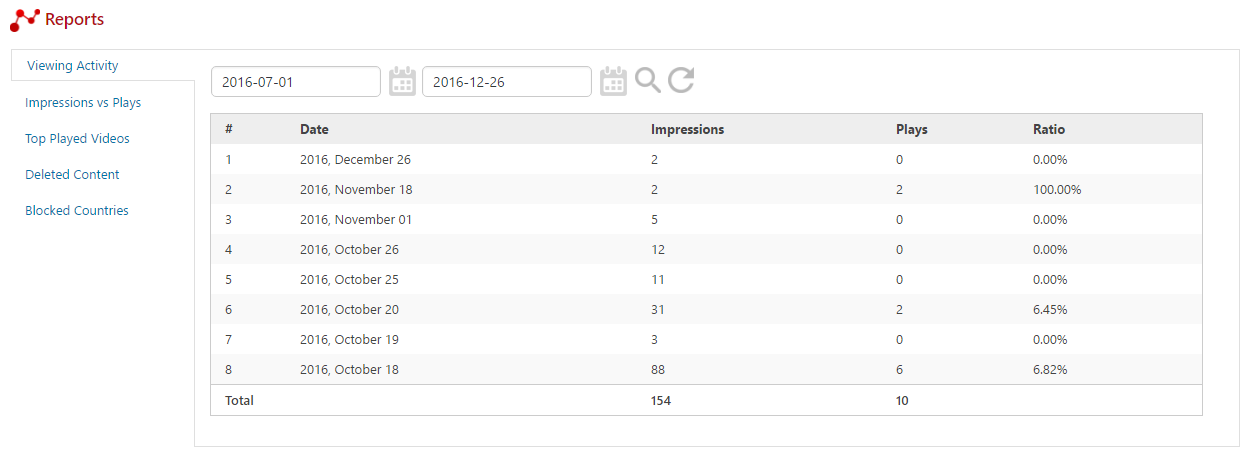Go to the Deleted Content tab
The height and width of the screenshot is (469, 1255).
click(72, 175)
